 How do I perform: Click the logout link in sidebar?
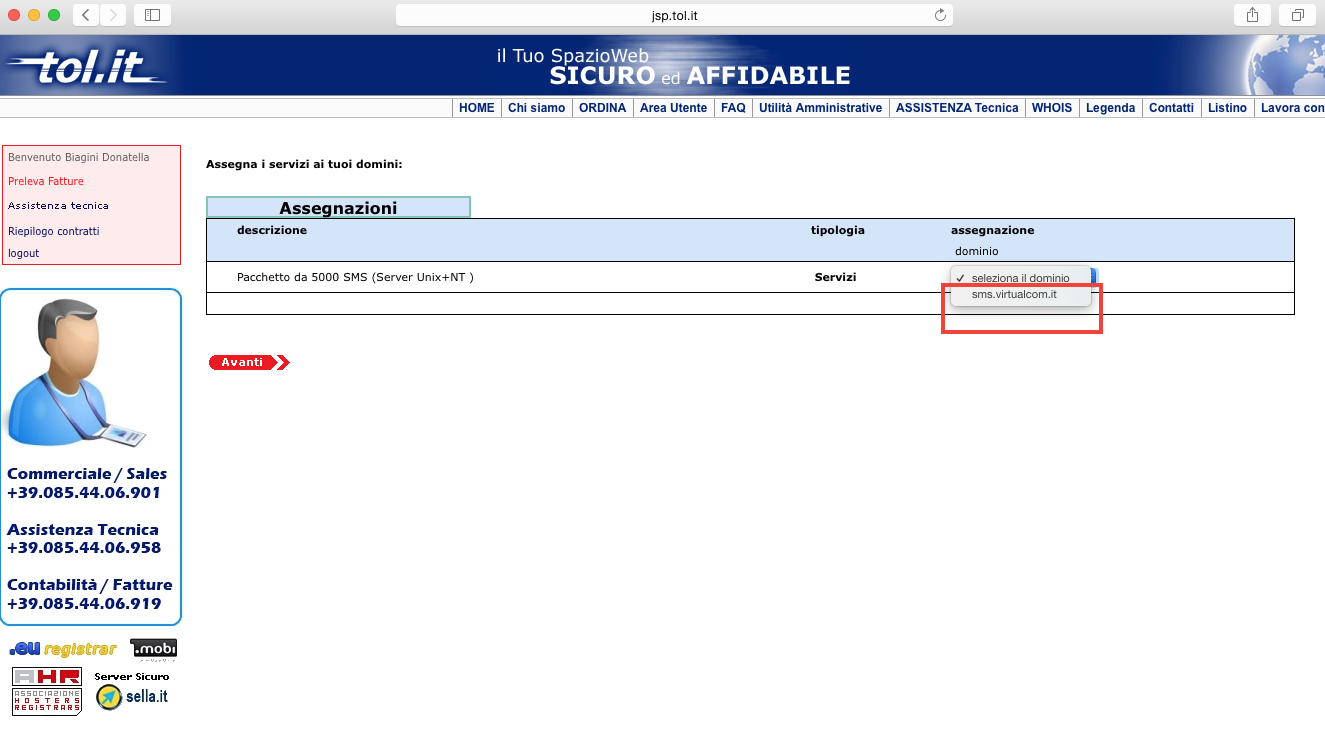tap(24, 253)
